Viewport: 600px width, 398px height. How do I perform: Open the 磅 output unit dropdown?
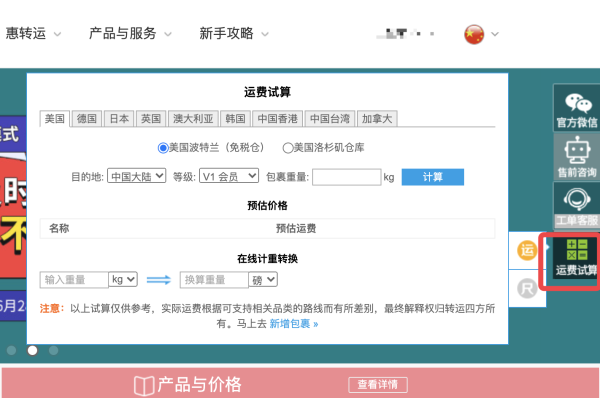point(263,280)
